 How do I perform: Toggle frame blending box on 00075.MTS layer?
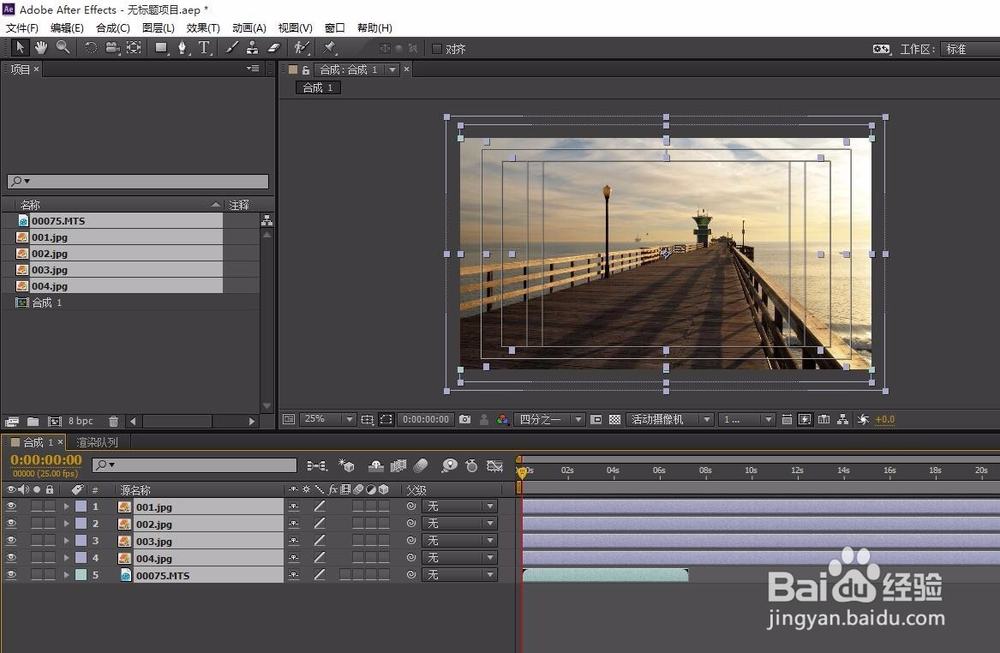[x=345, y=575]
